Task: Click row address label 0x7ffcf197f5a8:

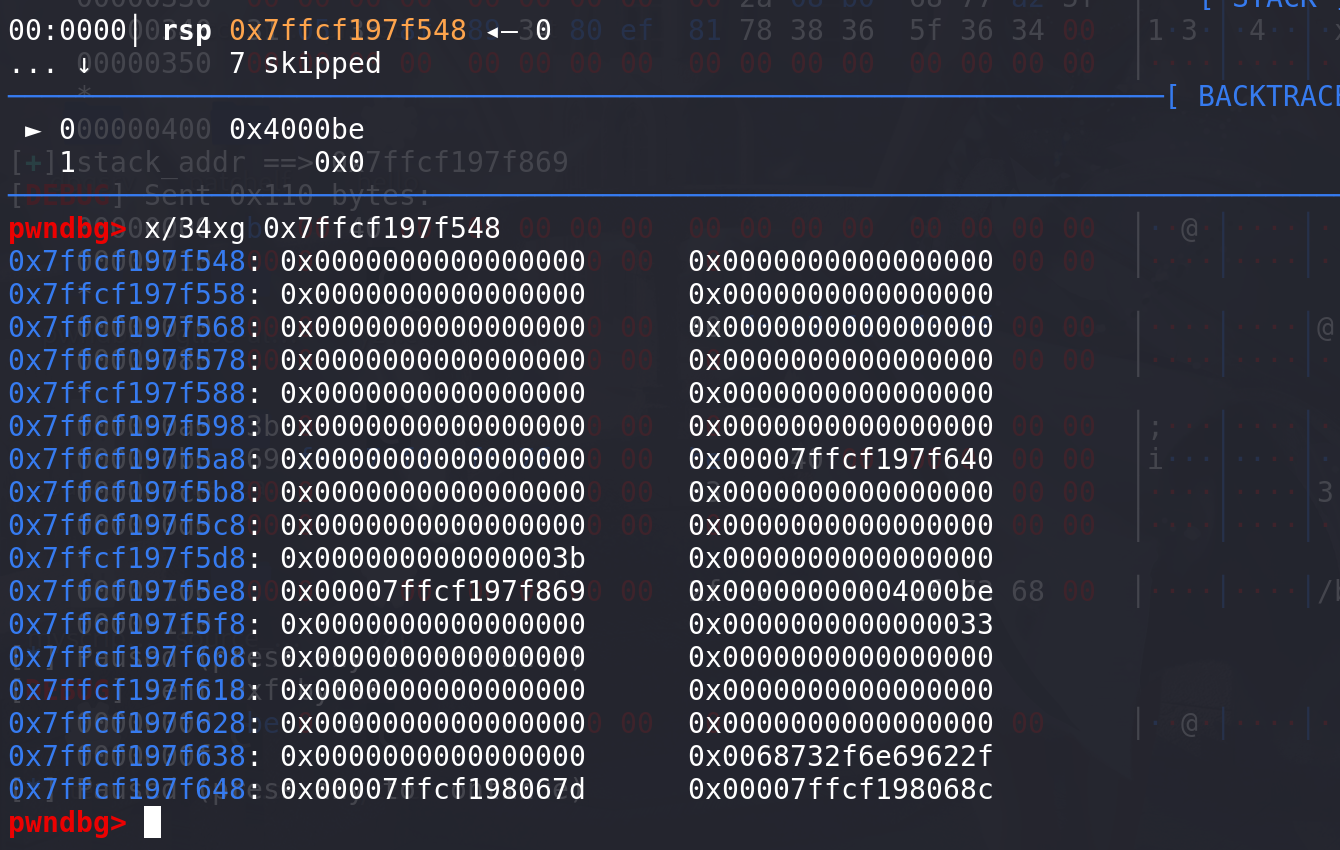Action: [135, 460]
